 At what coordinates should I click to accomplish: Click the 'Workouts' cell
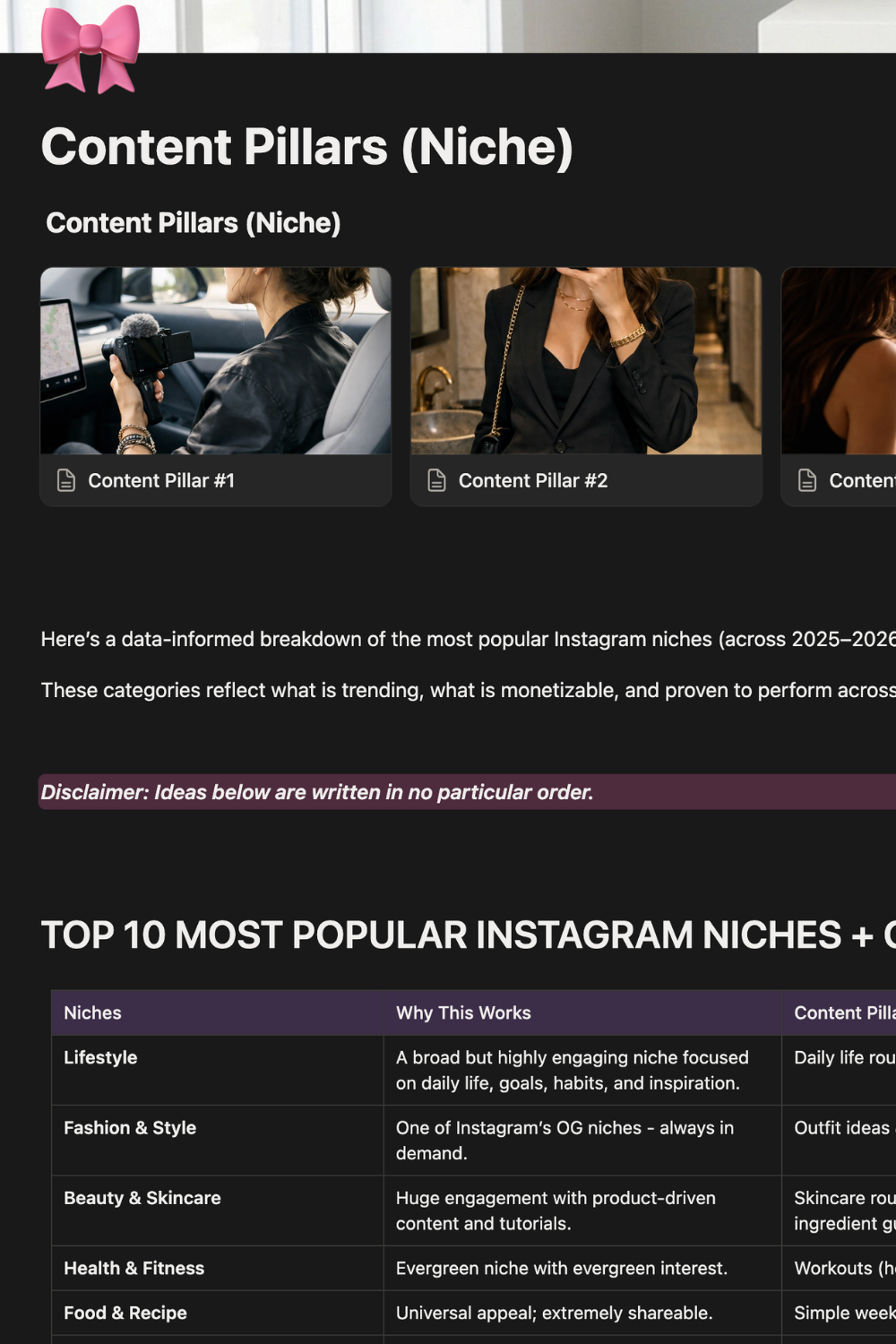(x=840, y=1268)
